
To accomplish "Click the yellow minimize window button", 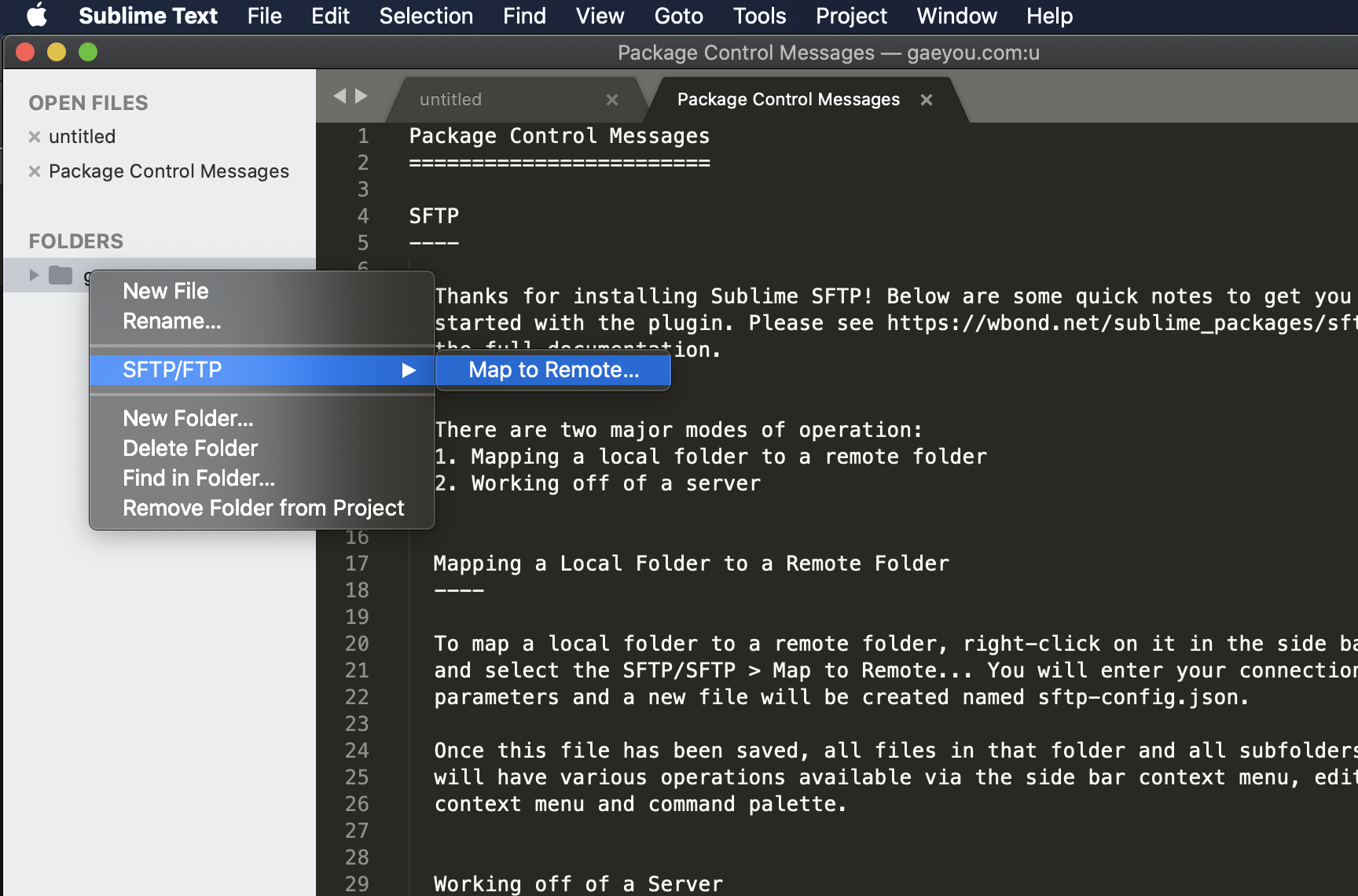I will [57, 52].
